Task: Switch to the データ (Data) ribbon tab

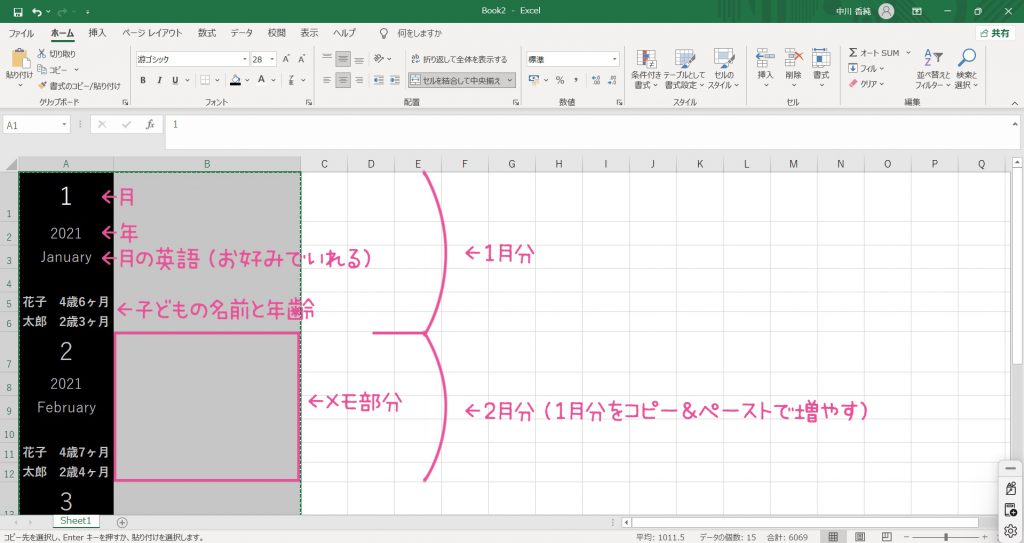Action: (x=241, y=33)
